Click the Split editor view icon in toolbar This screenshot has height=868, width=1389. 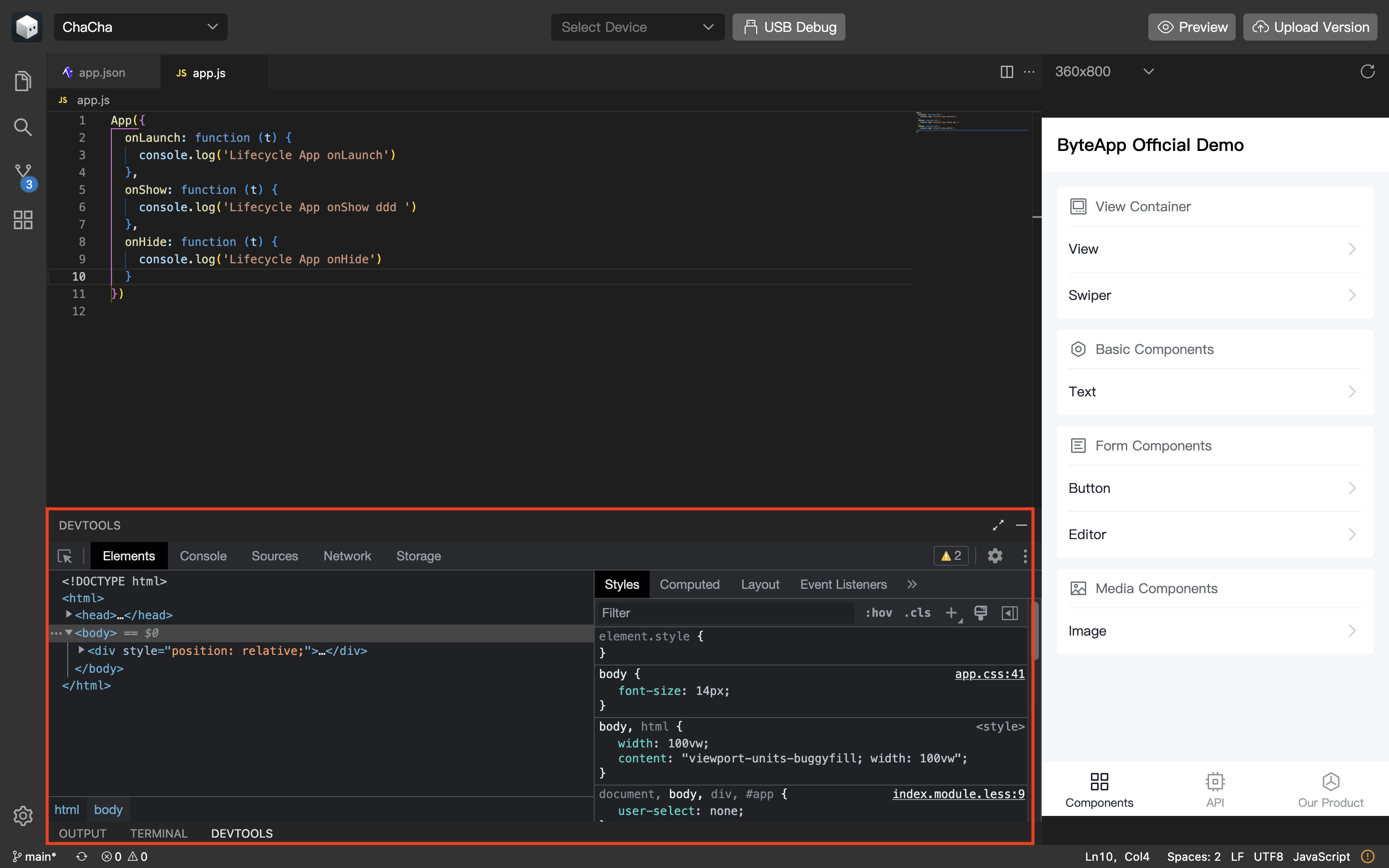[1007, 71]
